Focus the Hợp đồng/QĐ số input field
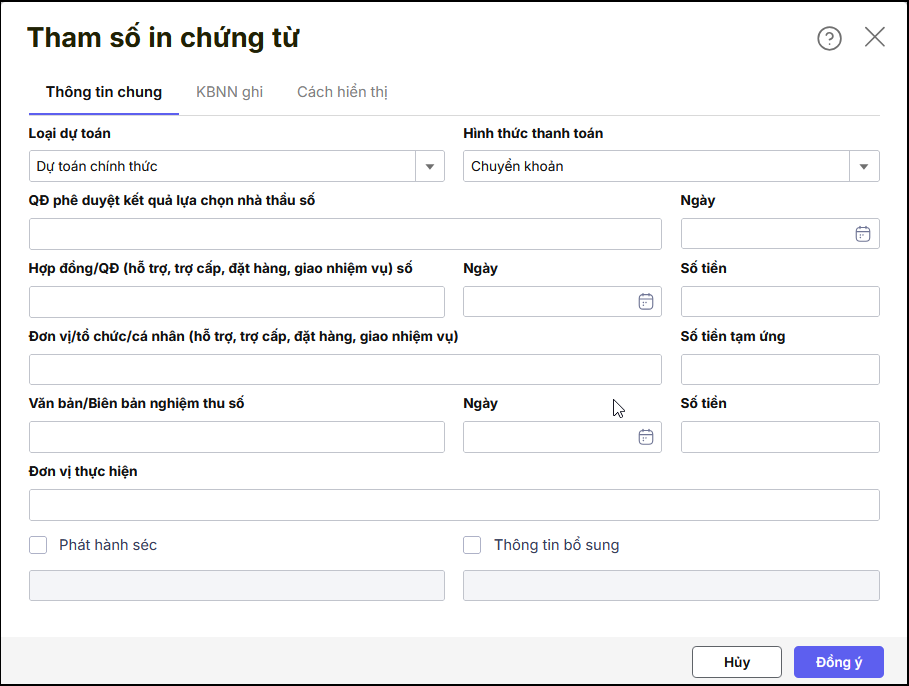This screenshot has height=686, width=909. (x=236, y=302)
